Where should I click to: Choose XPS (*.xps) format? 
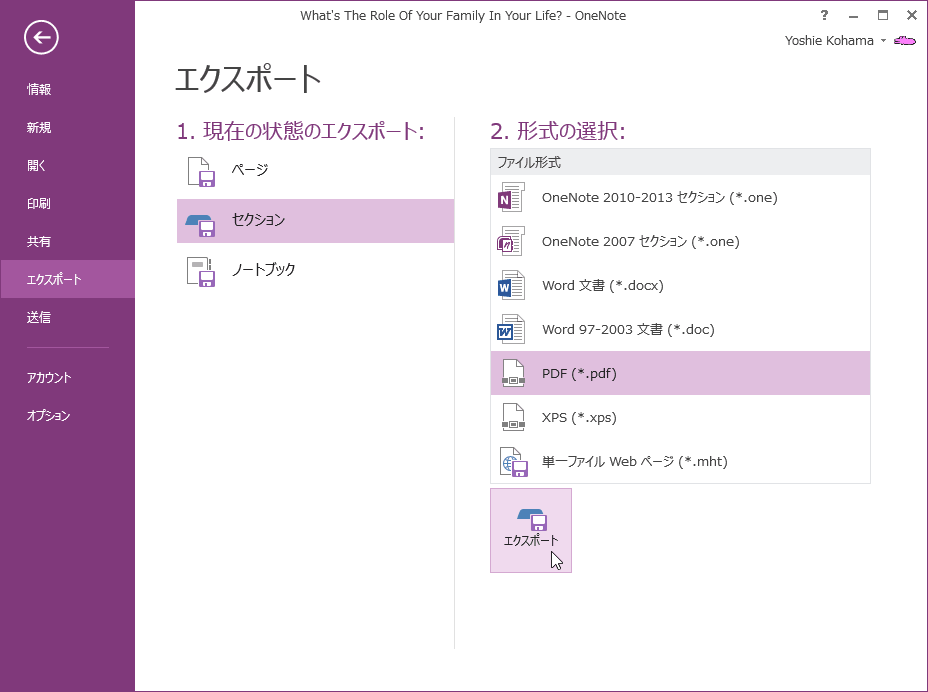click(680, 417)
